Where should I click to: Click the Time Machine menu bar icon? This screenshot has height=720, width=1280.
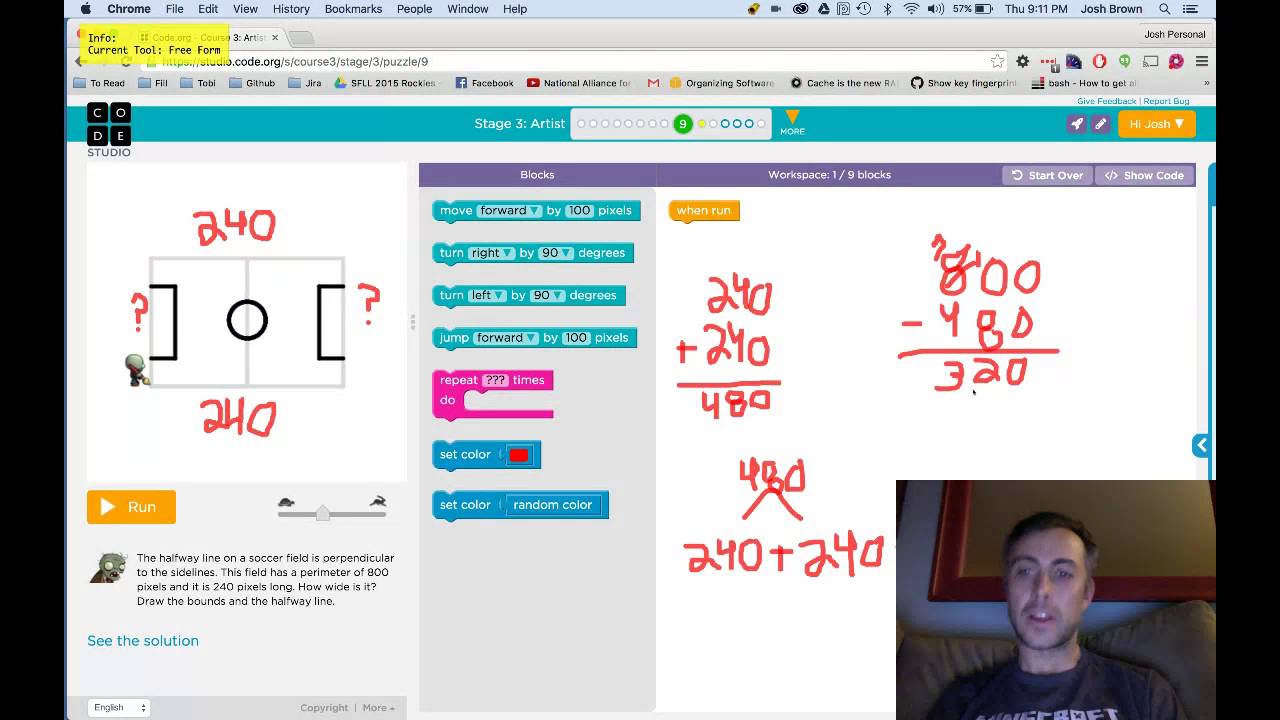tap(864, 9)
